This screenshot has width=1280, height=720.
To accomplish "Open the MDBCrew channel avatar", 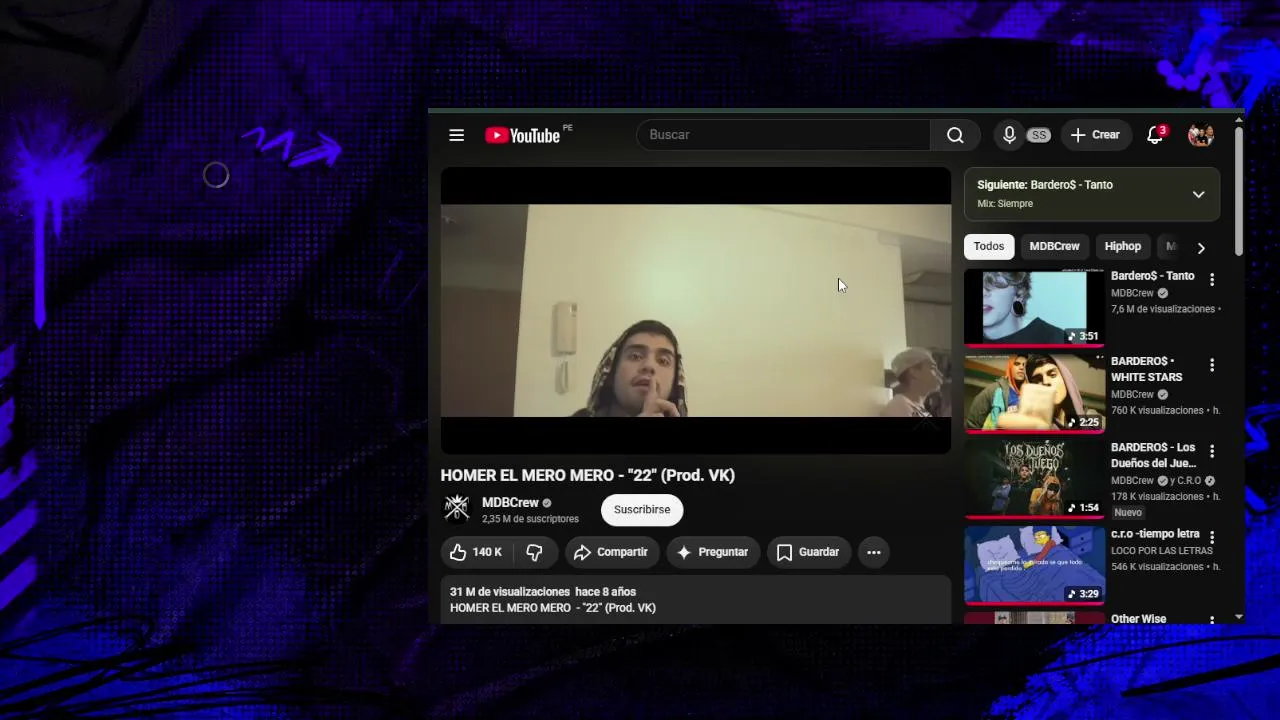I will point(457,509).
